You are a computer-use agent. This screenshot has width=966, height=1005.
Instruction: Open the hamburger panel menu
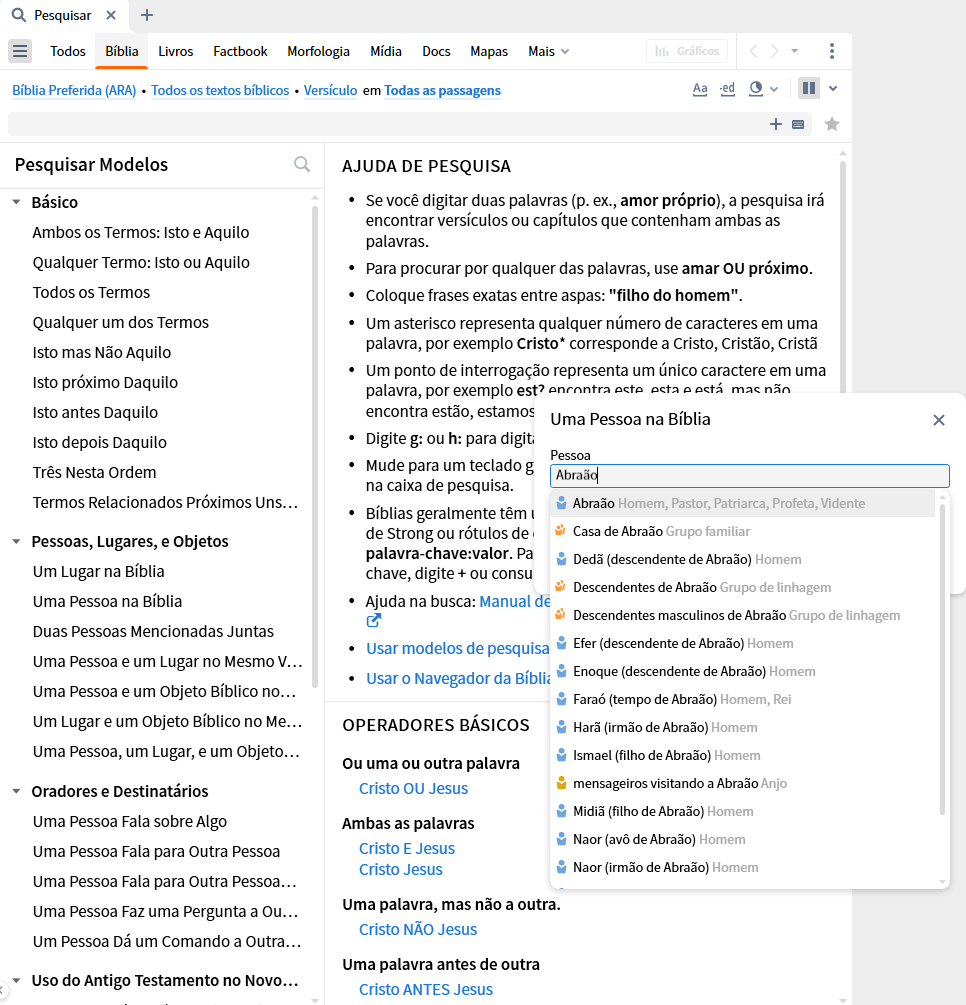[x=20, y=51]
